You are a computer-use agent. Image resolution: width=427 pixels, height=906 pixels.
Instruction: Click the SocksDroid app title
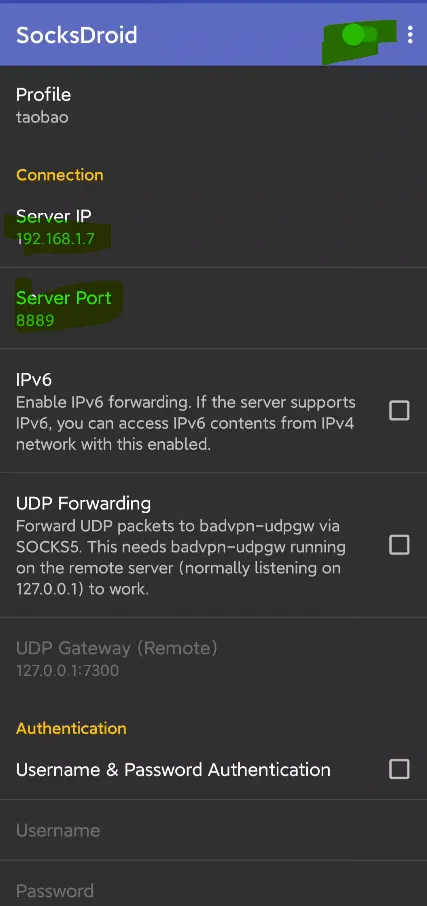pyautogui.click(x=76, y=35)
